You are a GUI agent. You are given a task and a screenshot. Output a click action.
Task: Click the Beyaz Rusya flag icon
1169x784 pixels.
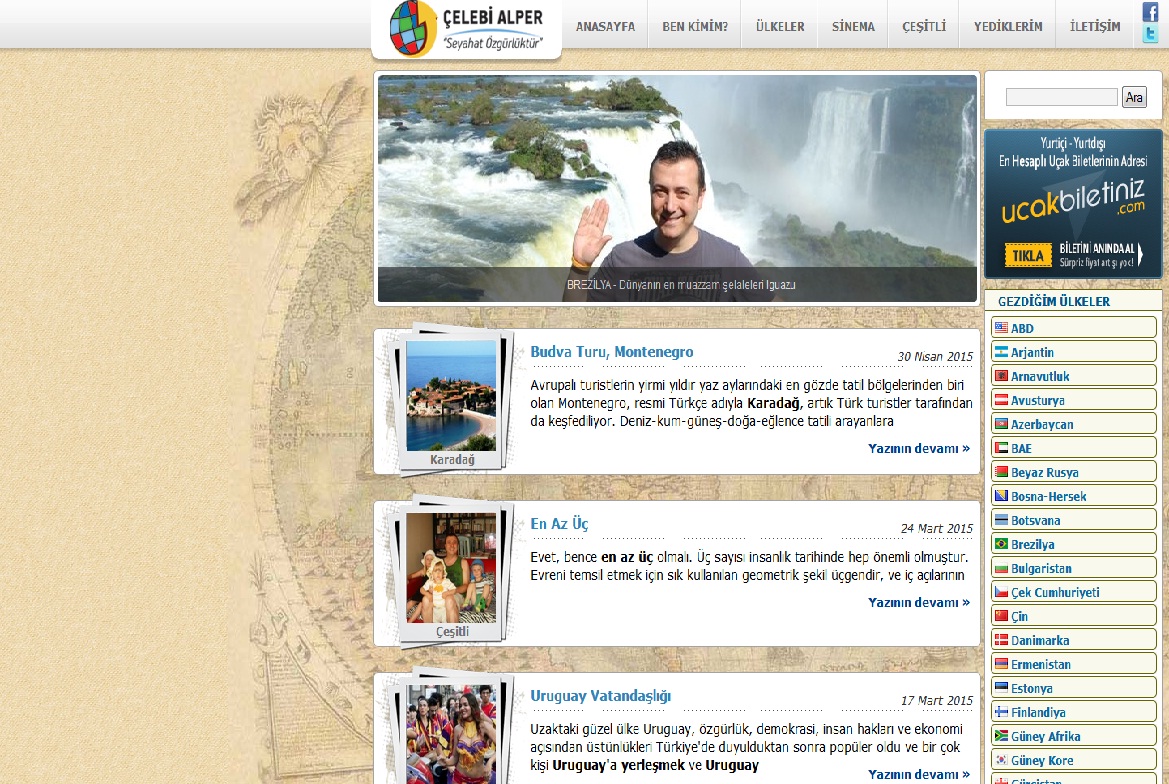pos(1001,472)
